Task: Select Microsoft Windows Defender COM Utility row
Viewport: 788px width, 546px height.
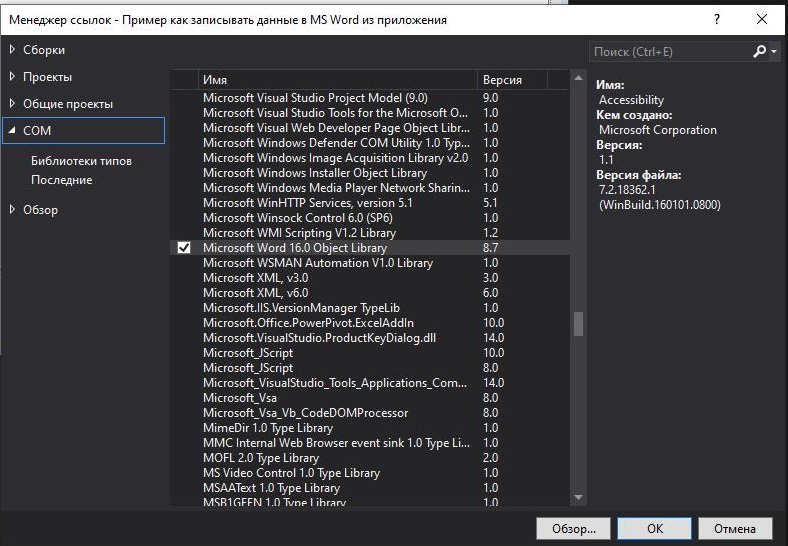Action: (x=370, y=143)
